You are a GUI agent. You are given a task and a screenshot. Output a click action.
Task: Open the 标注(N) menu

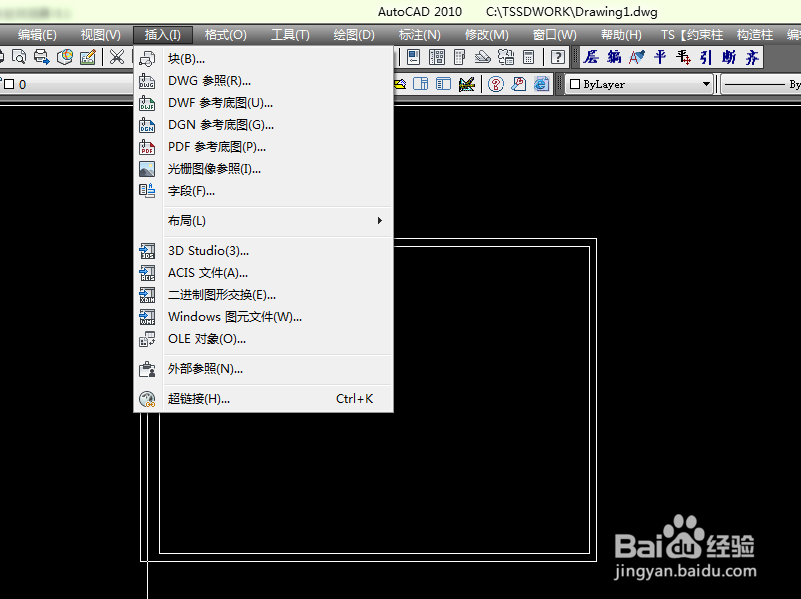(419, 35)
